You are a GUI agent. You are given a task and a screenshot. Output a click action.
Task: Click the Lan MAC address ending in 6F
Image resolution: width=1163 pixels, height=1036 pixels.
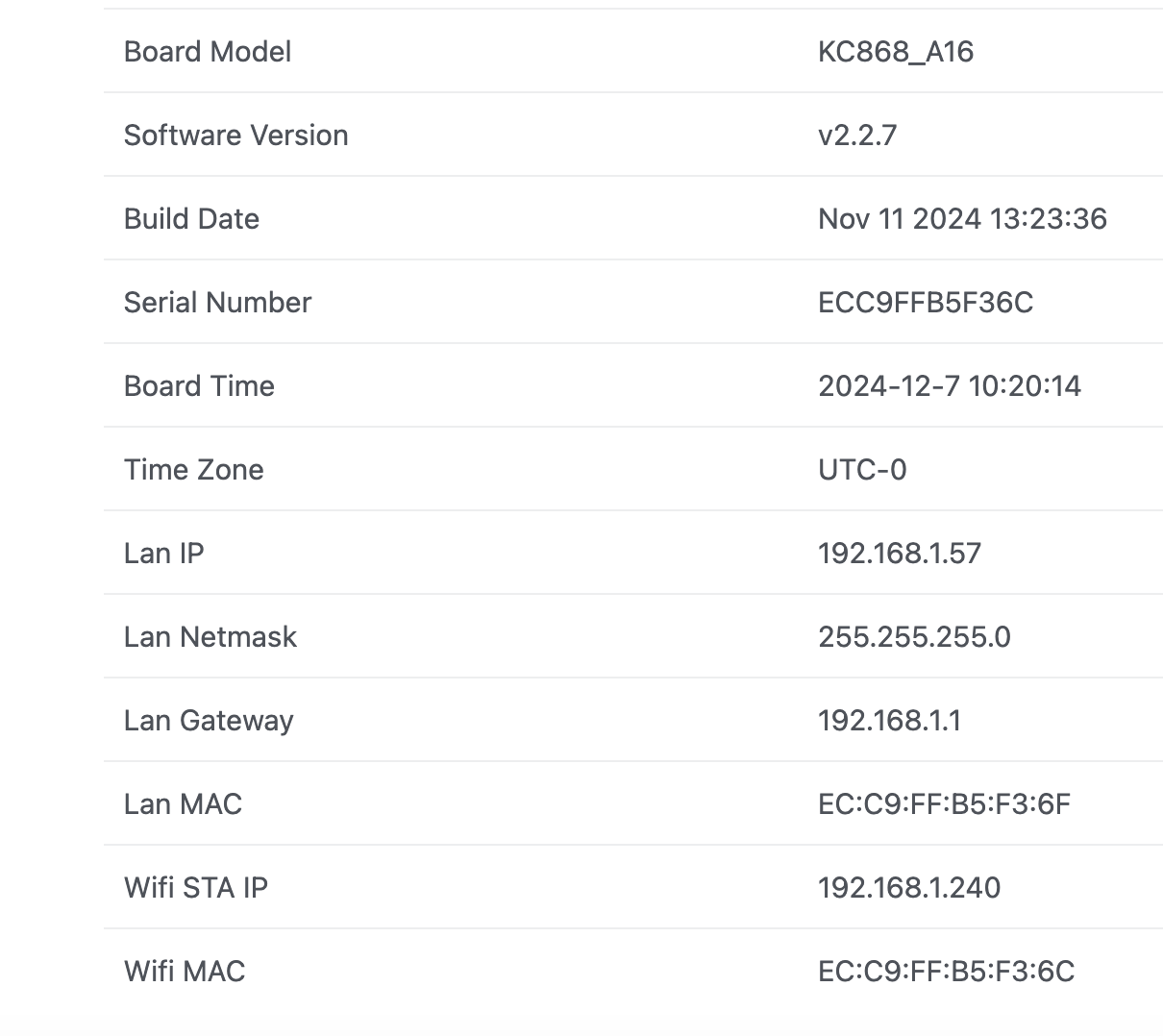point(944,804)
